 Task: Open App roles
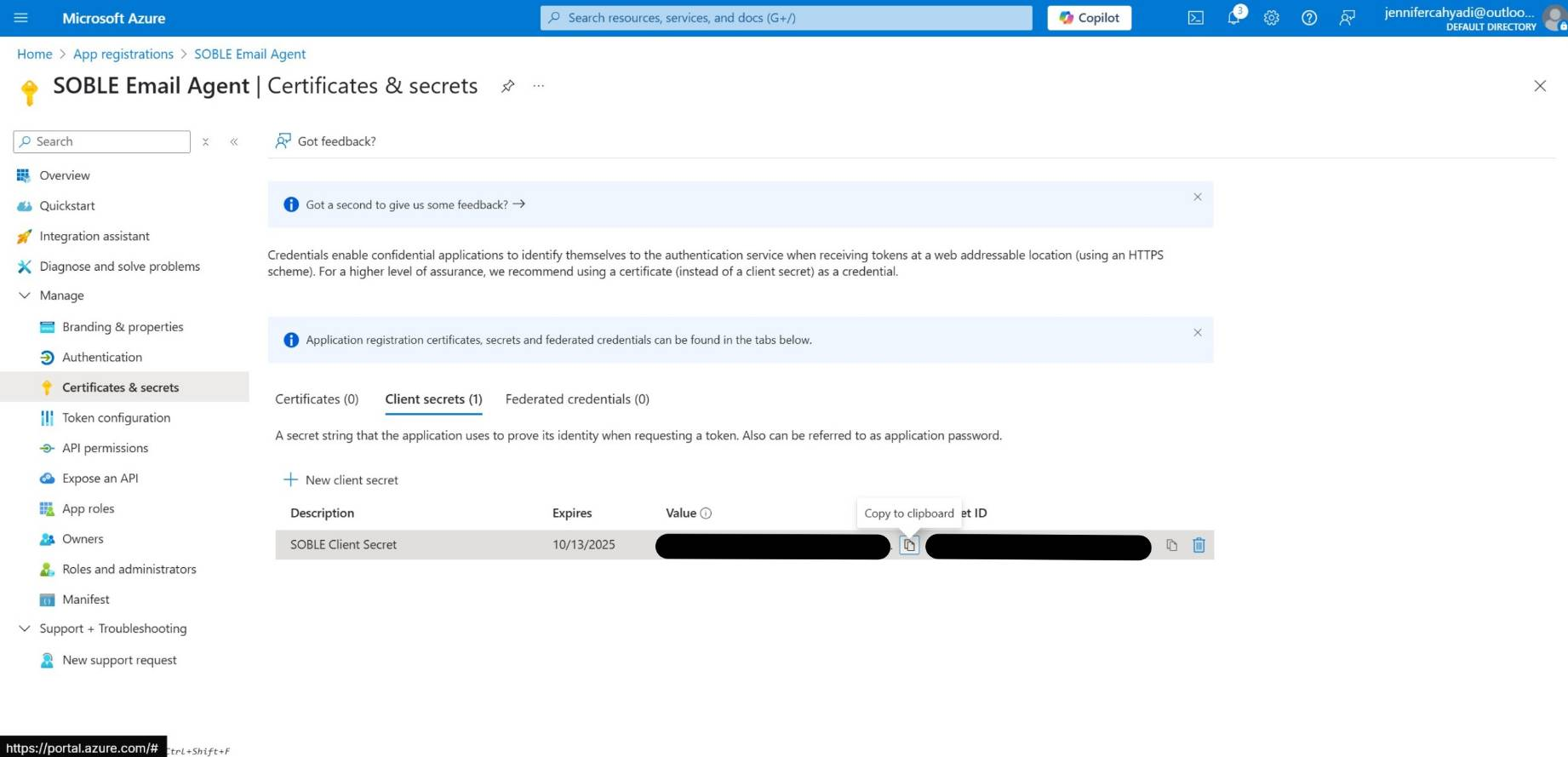point(88,509)
